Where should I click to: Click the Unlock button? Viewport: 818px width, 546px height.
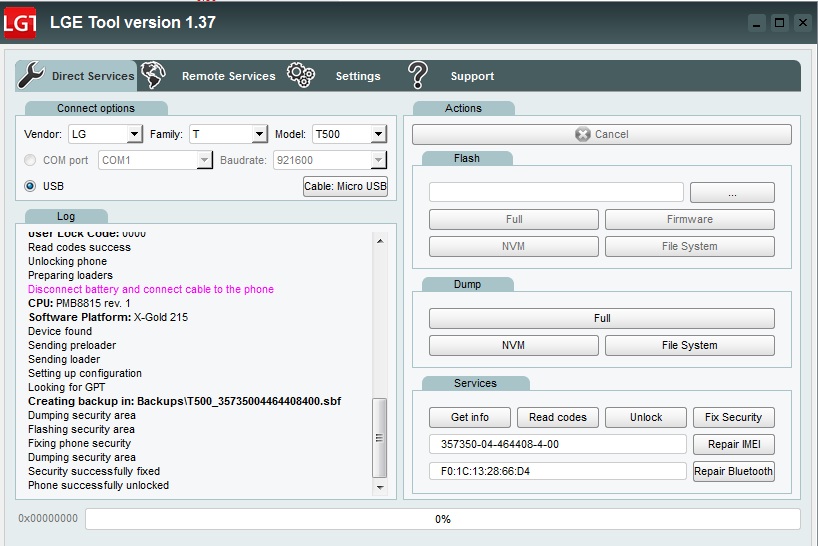646,417
